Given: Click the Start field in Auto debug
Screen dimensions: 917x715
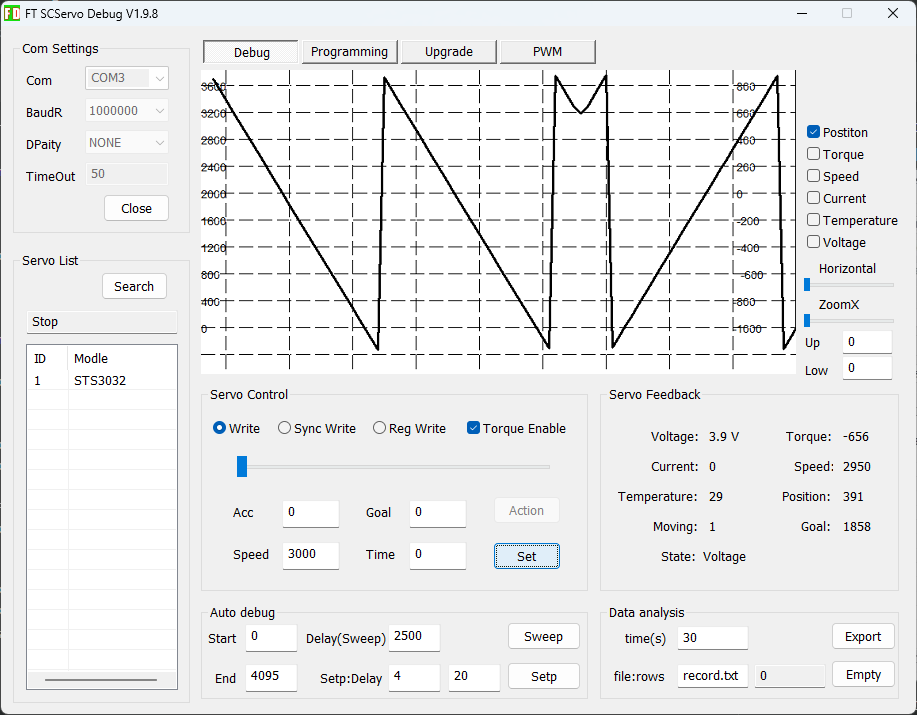Looking at the screenshot, I should tap(271, 637).
